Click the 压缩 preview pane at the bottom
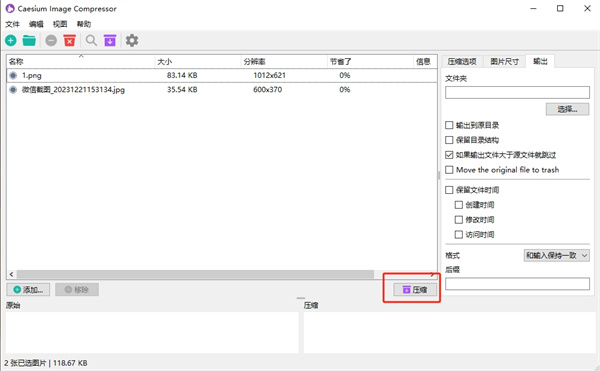 coord(450,332)
